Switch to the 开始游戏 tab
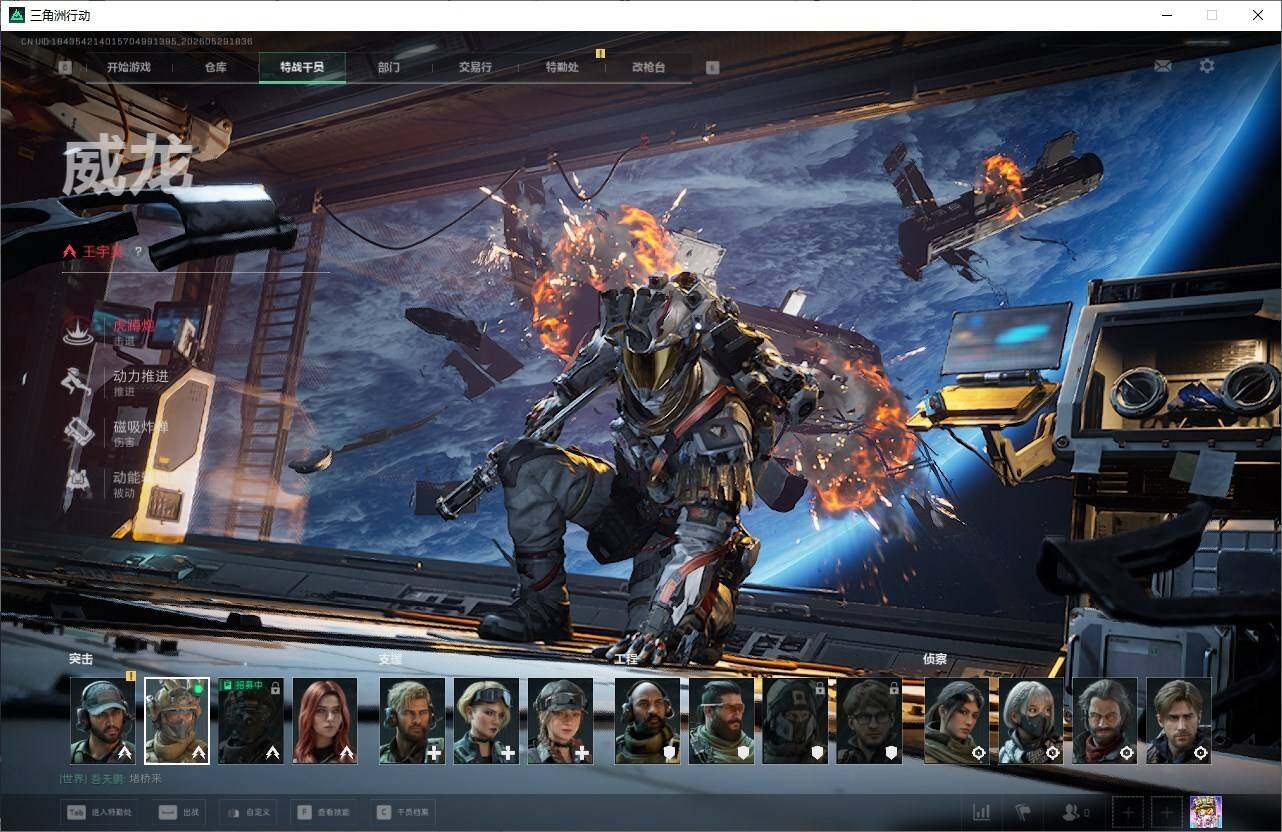1282x832 pixels. point(129,68)
